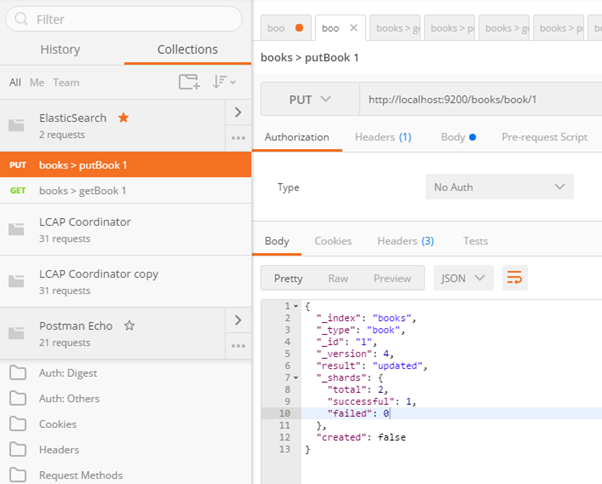Click the new collection folder icon

[188, 82]
